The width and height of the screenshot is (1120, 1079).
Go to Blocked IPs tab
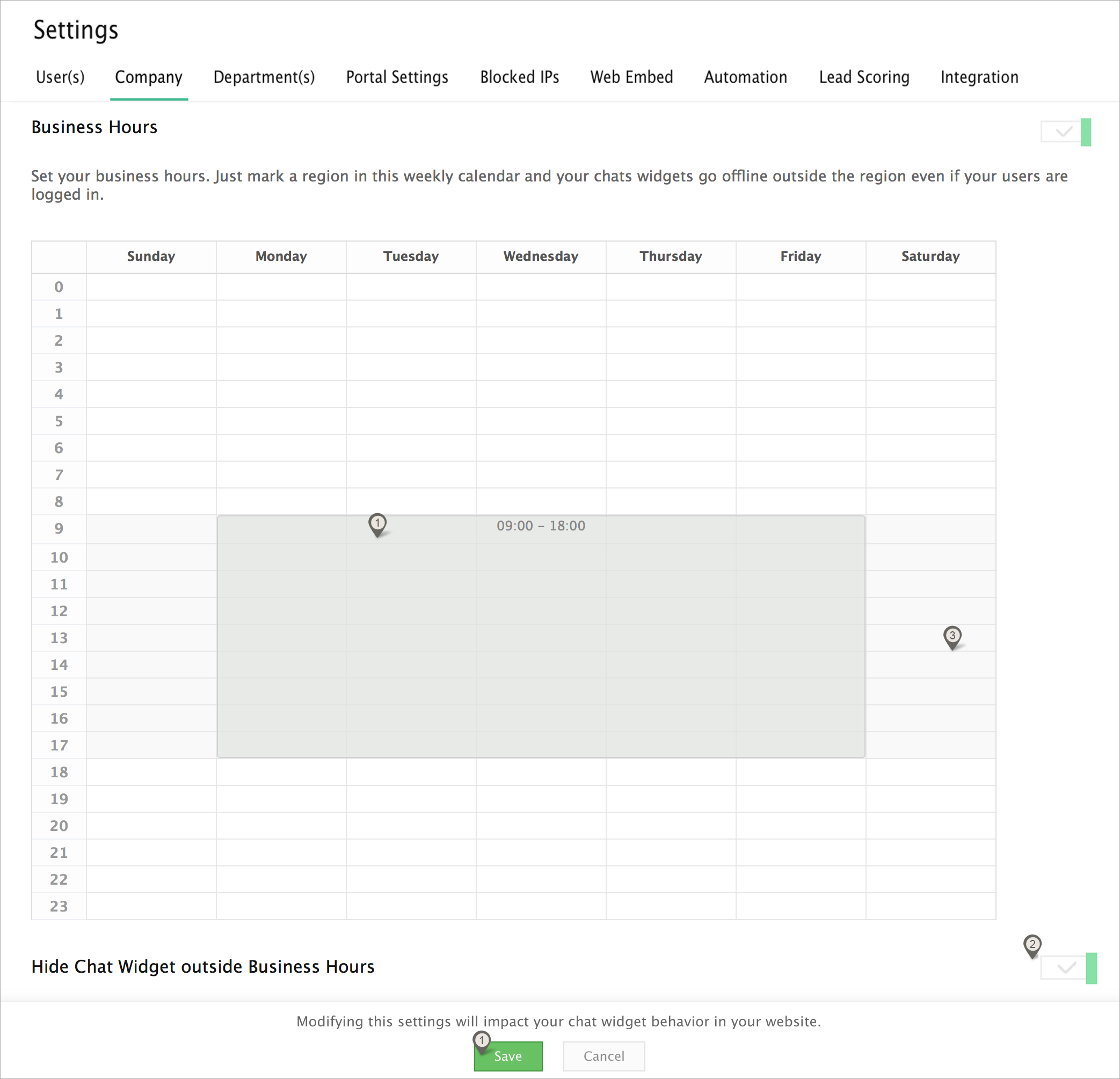point(519,77)
